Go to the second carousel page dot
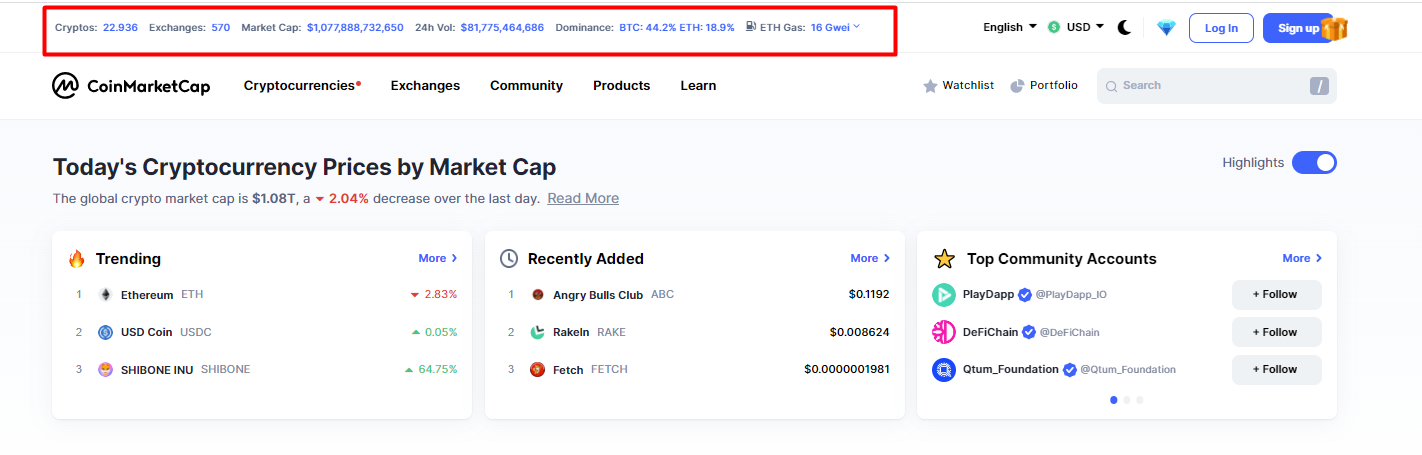The image size is (1422, 455). [1127, 400]
